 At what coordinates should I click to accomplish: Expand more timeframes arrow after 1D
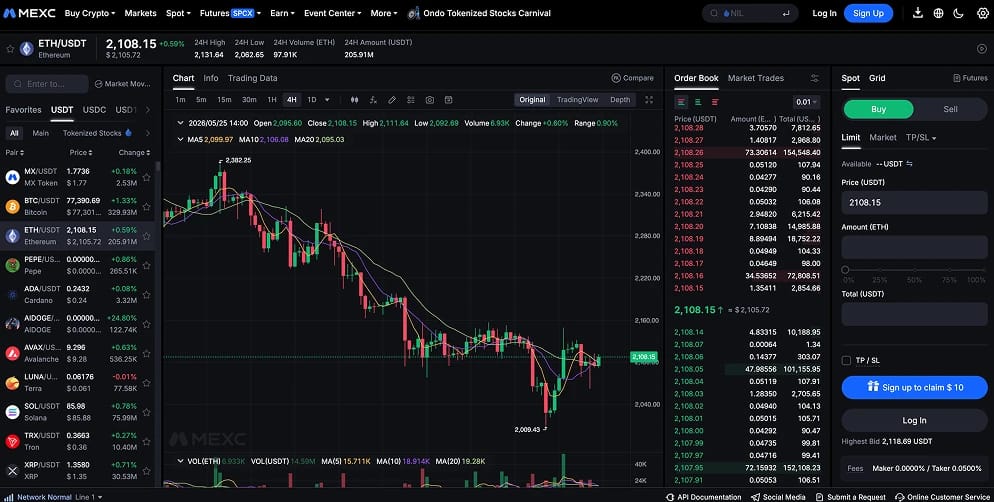327,100
